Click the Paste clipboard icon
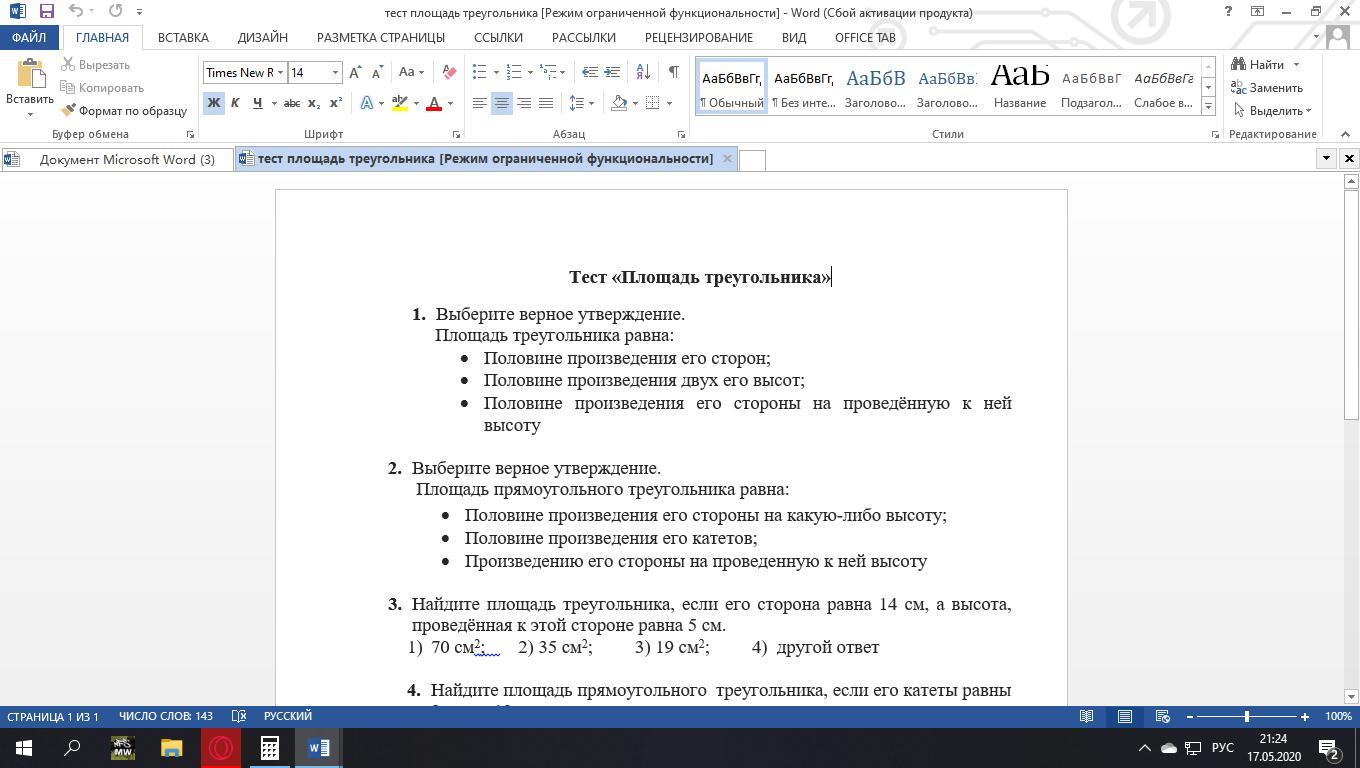Screen dimensions: 1360x768 tap(30, 76)
